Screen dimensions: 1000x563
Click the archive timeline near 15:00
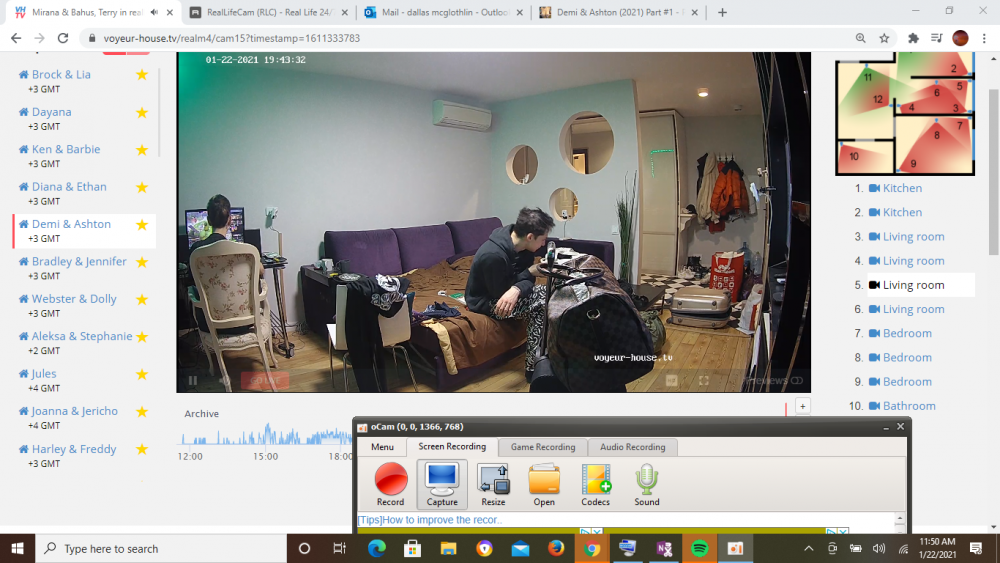(x=265, y=438)
